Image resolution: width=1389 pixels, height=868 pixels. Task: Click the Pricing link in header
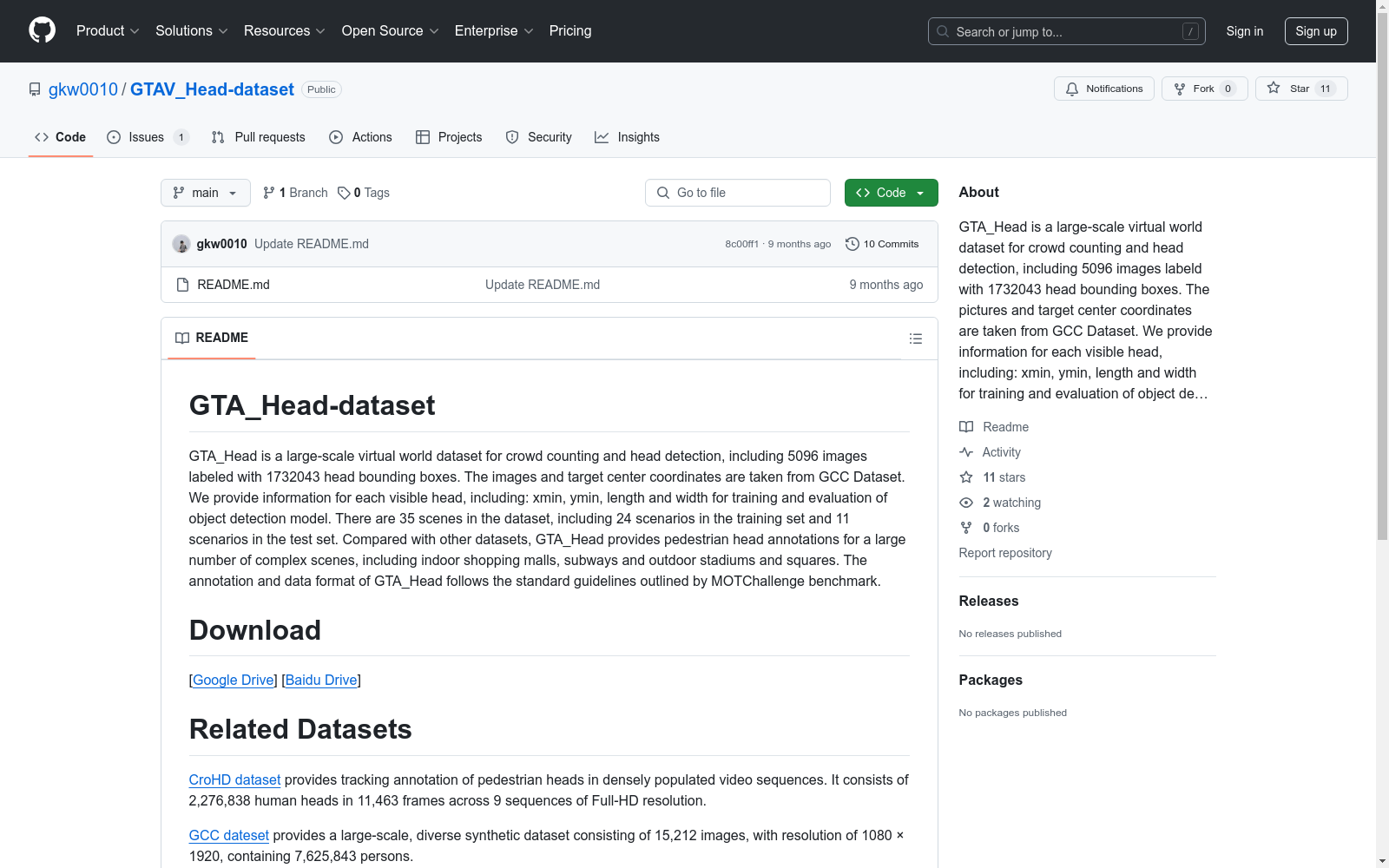(x=570, y=31)
